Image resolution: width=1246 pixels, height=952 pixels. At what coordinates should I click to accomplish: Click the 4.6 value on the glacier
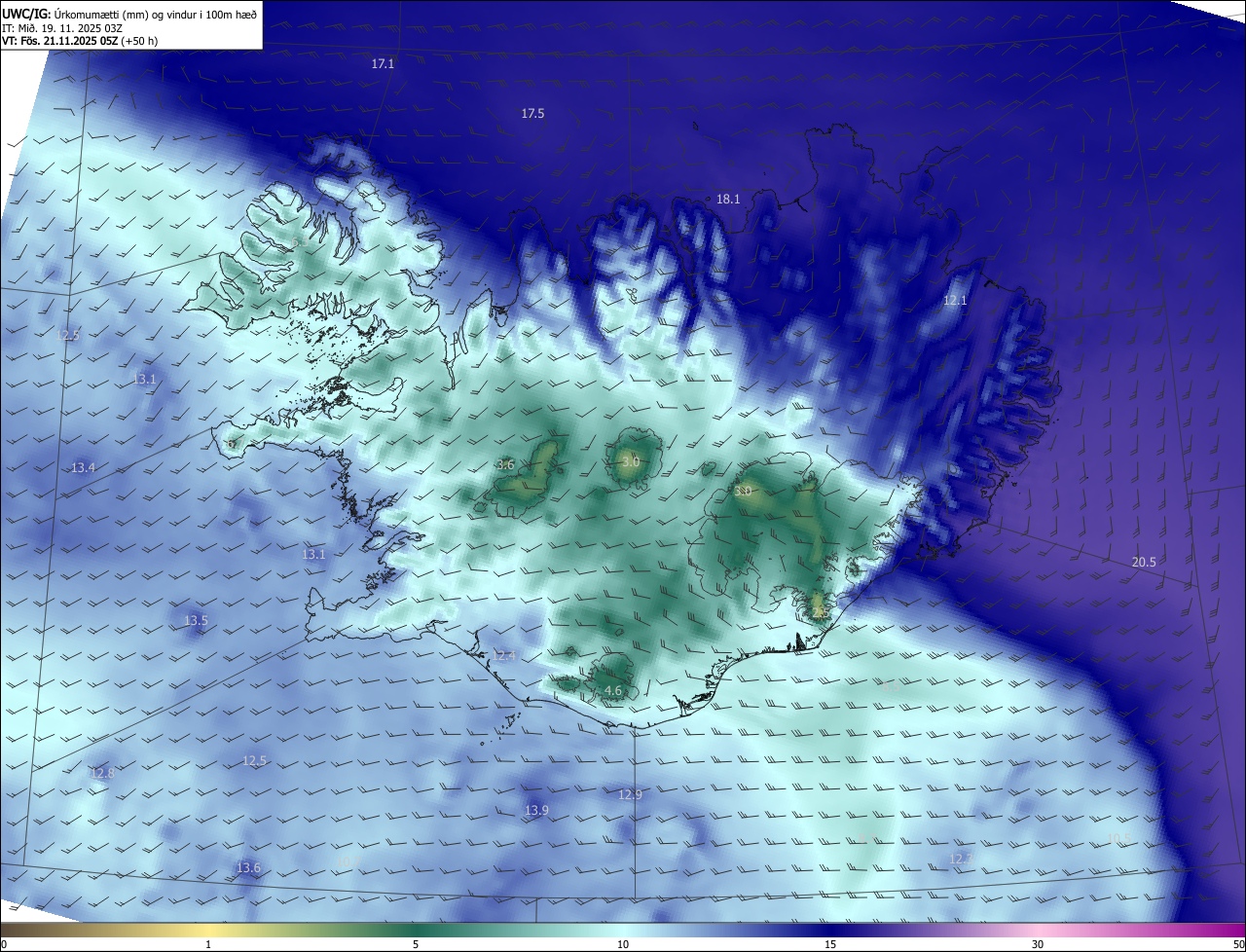point(613,691)
